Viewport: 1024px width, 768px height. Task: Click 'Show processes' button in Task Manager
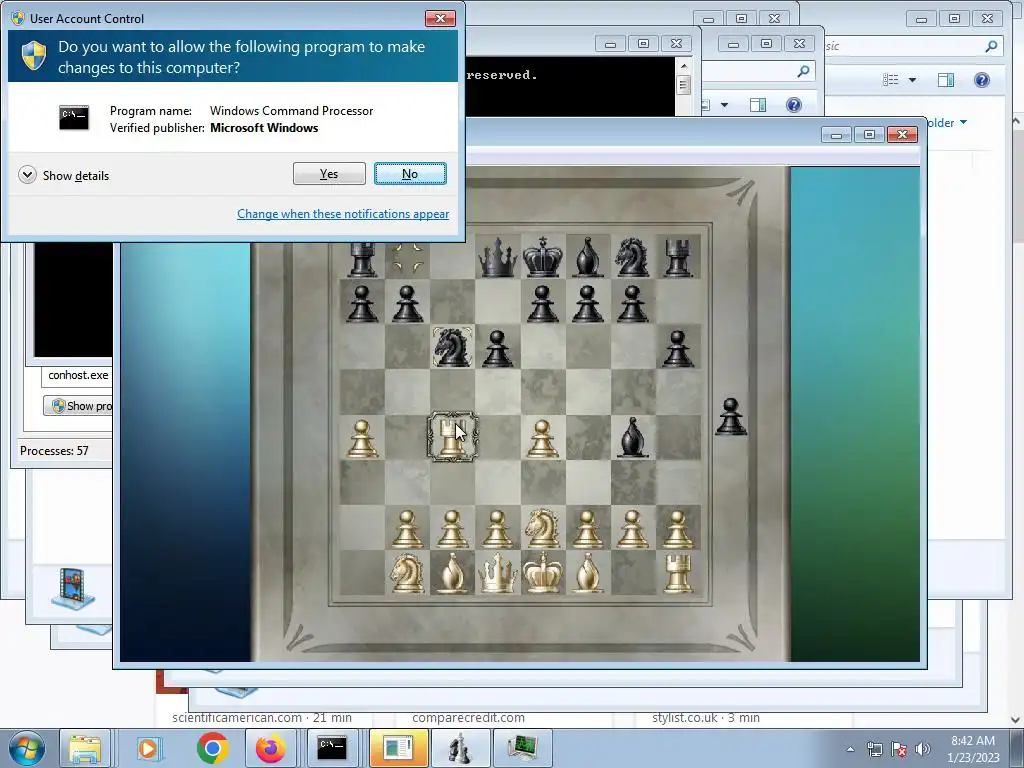80,406
